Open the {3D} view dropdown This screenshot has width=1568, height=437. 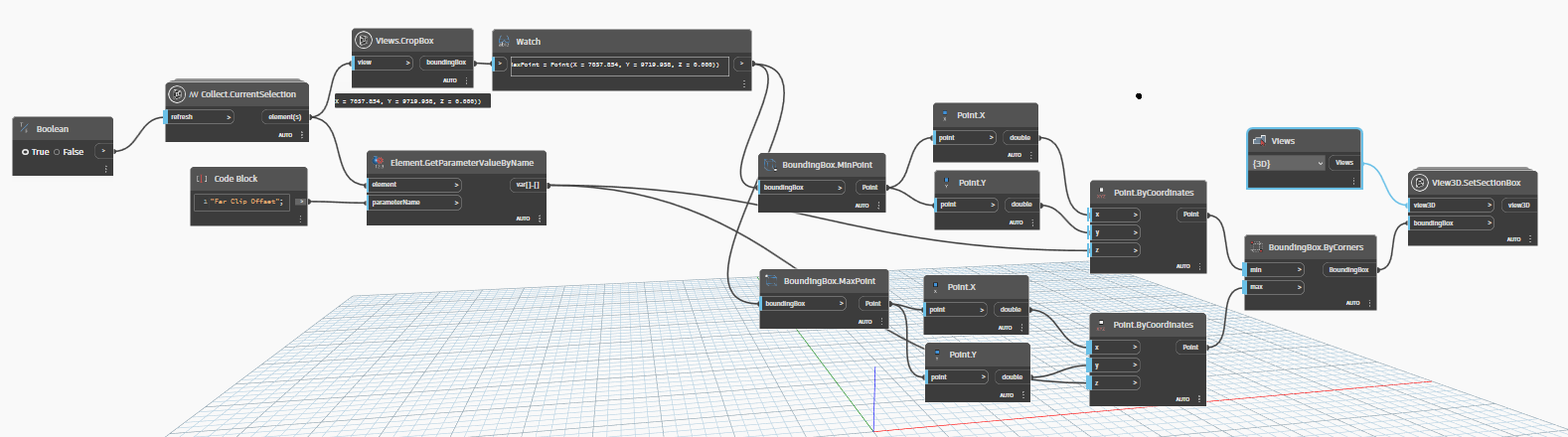(1288, 163)
